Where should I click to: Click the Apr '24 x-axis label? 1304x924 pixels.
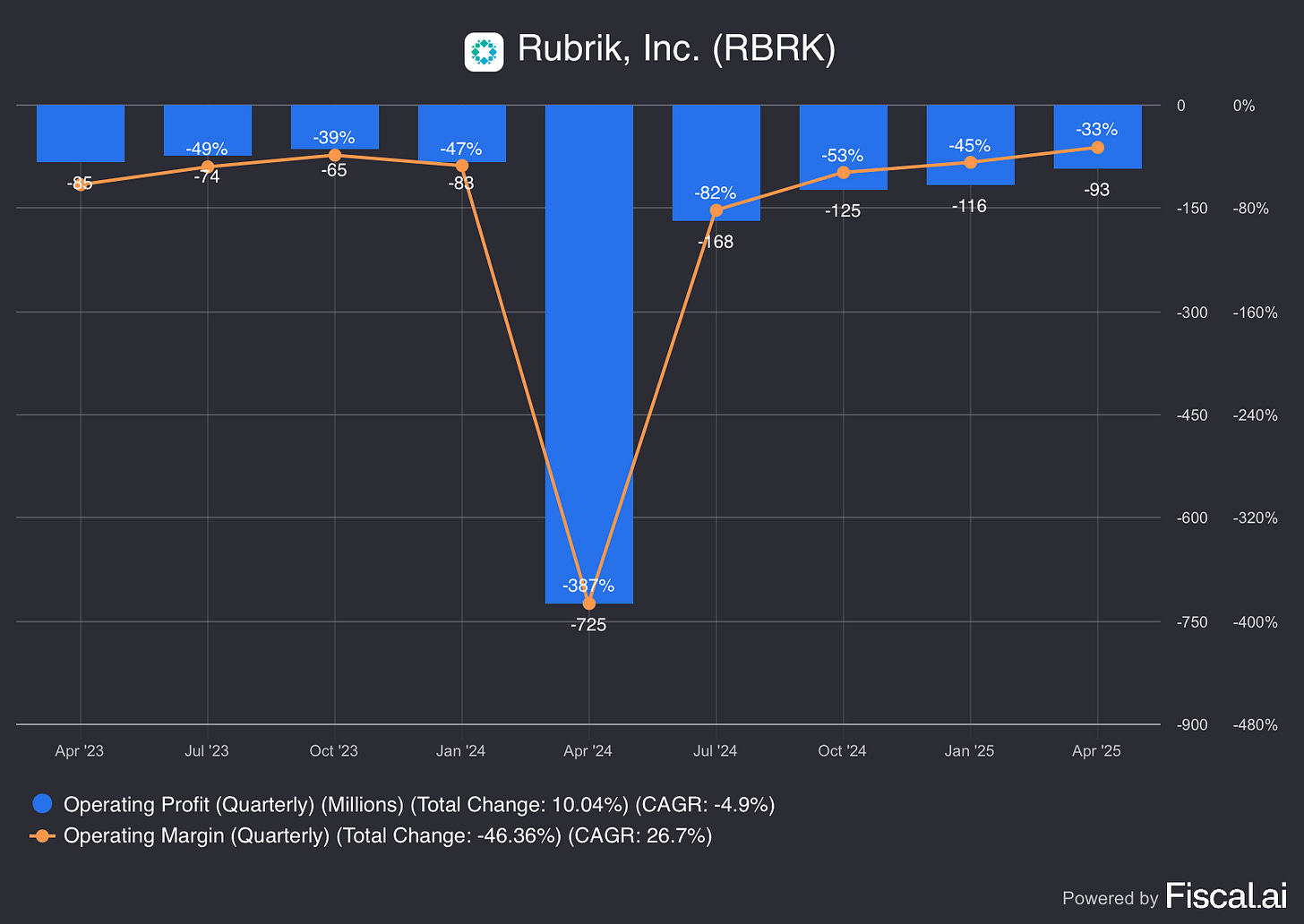pos(588,751)
